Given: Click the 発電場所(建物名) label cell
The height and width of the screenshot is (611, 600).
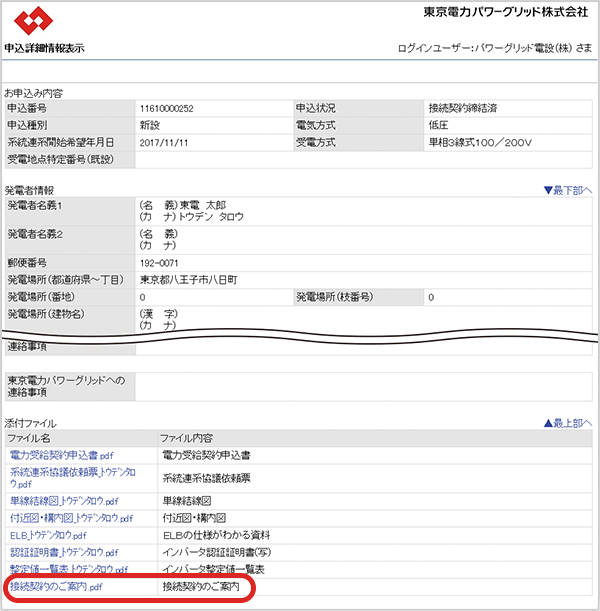Looking at the screenshot, I should point(70,320).
